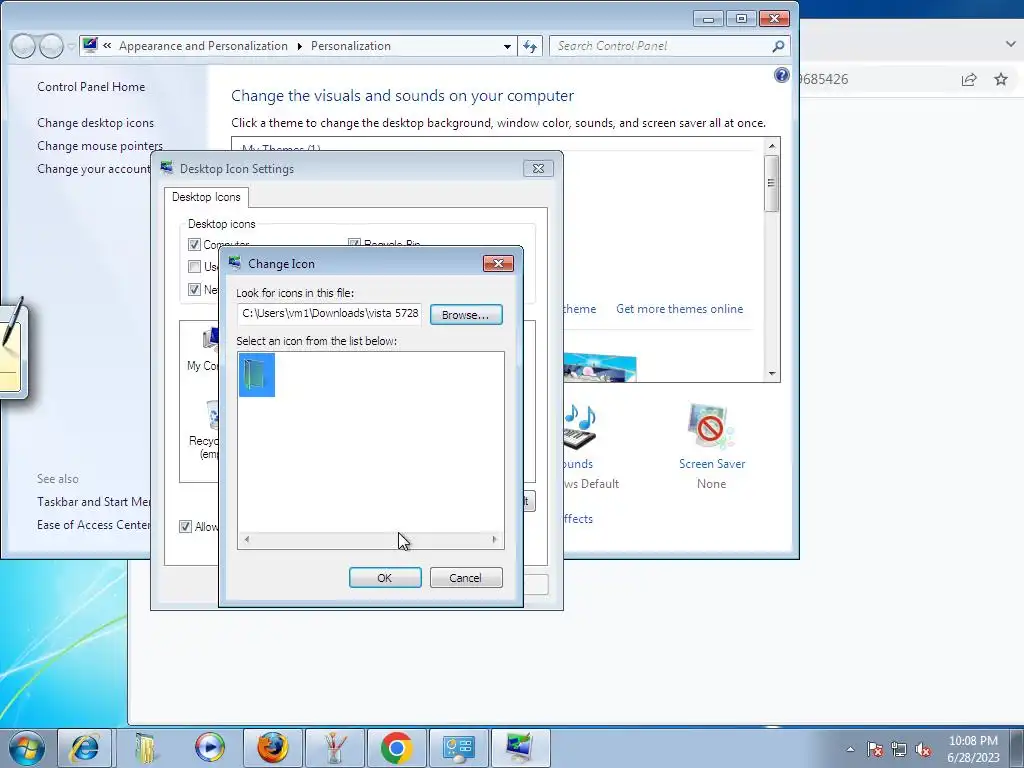Launch Windows Media Player from taskbar
The image size is (1024, 768).
210,748
